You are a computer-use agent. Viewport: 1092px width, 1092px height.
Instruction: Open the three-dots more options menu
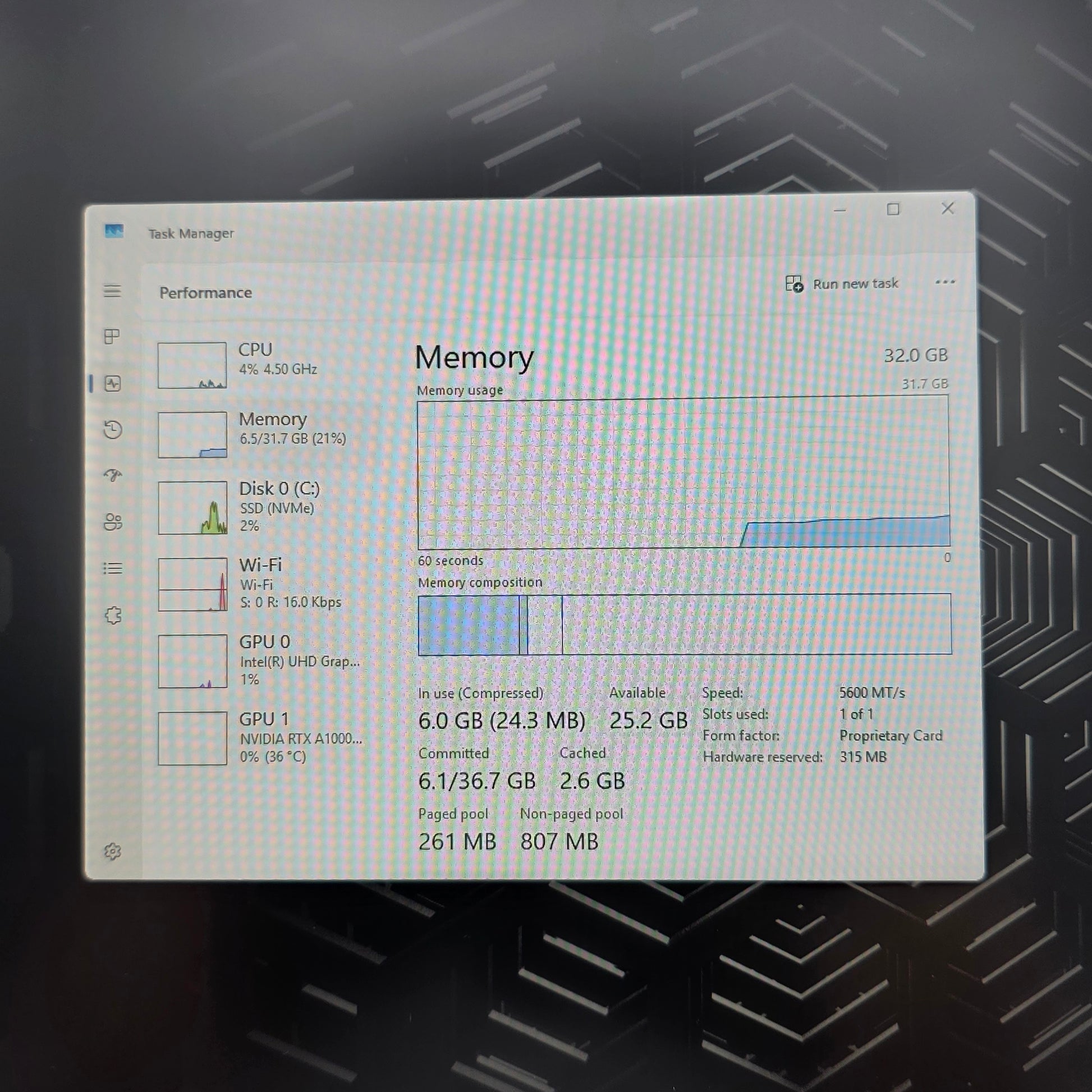[944, 282]
